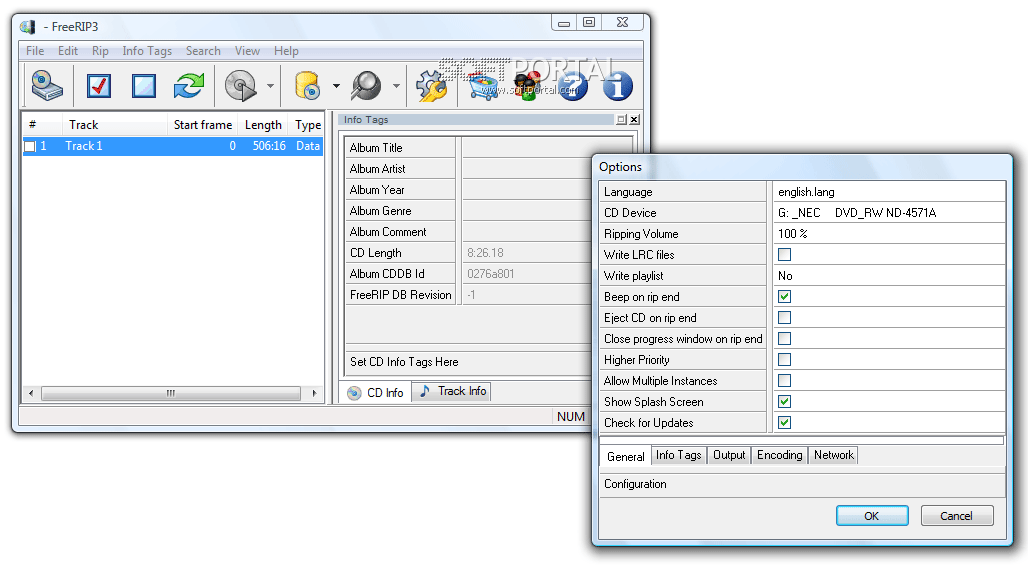This screenshot has height=571, width=1028.
Task: Open the dropdown arrow beside the rip disc icon
Action: 270,86
